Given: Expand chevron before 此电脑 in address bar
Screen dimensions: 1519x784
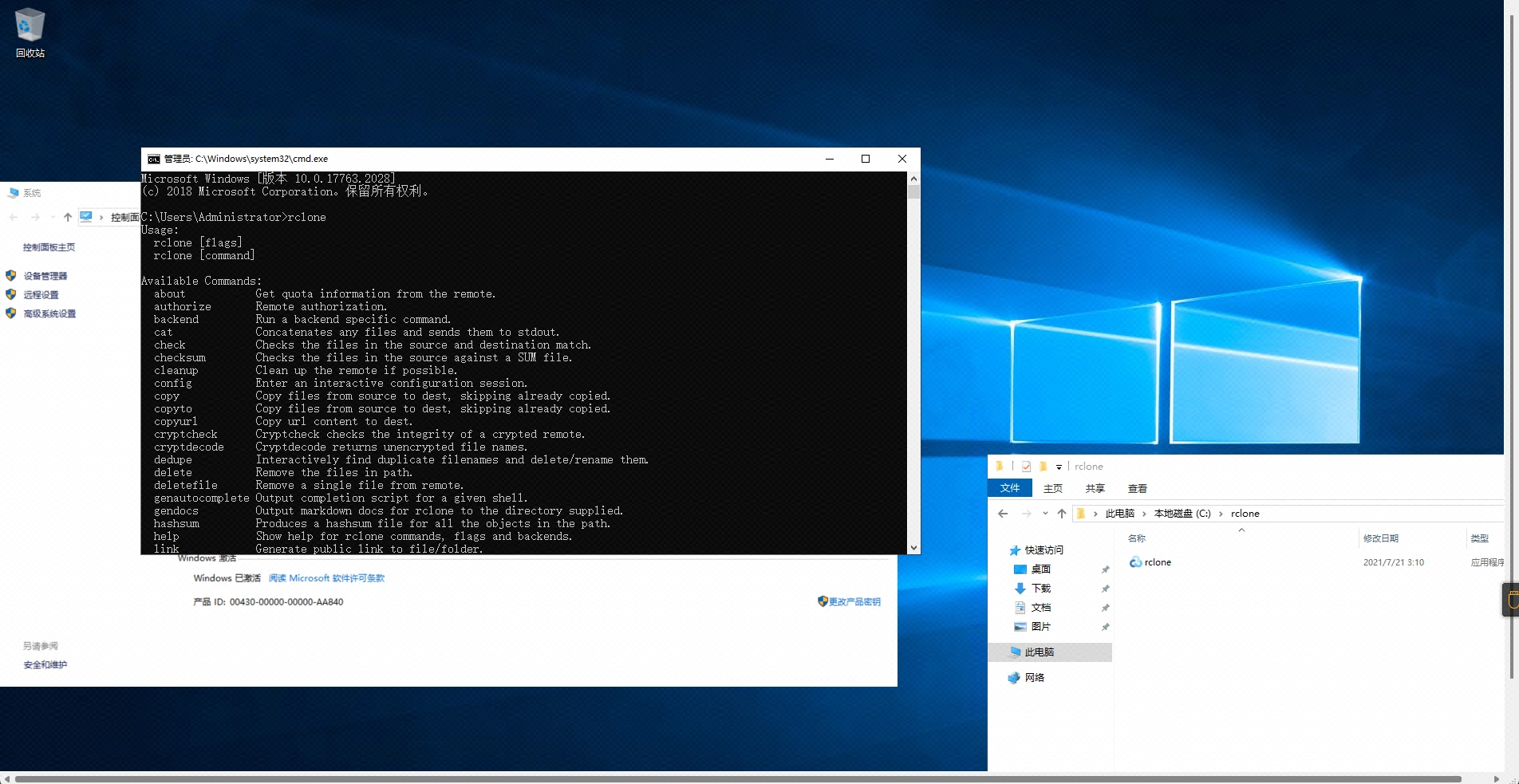Looking at the screenshot, I should click(x=1095, y=514).
